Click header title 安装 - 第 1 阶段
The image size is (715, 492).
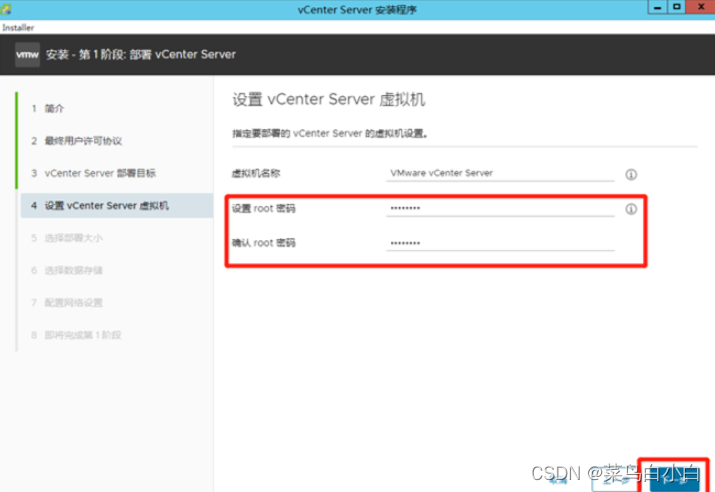click(x=141, y=55)
